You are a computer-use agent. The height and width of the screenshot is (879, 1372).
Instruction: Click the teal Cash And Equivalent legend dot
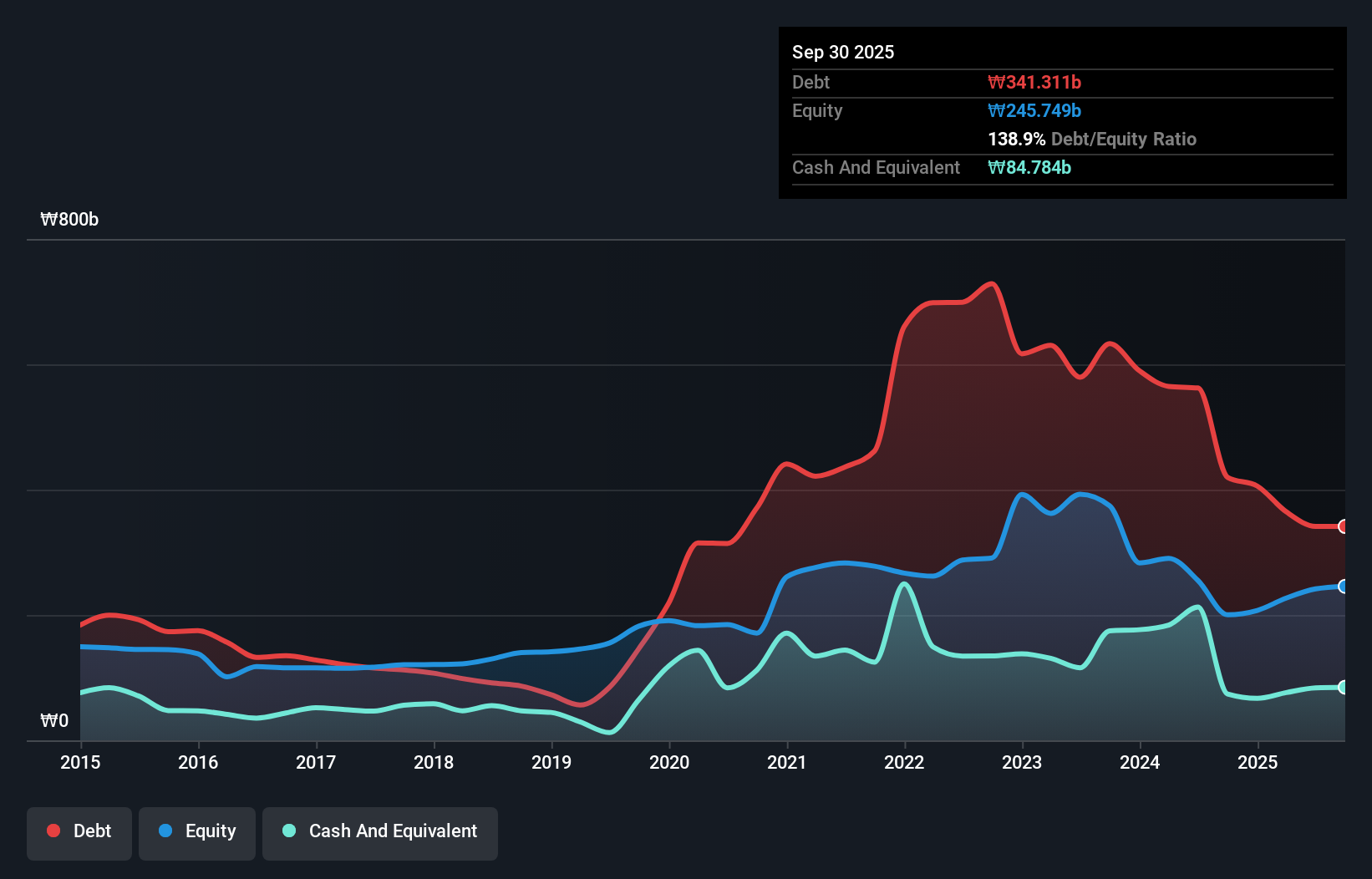coord(287,831)
